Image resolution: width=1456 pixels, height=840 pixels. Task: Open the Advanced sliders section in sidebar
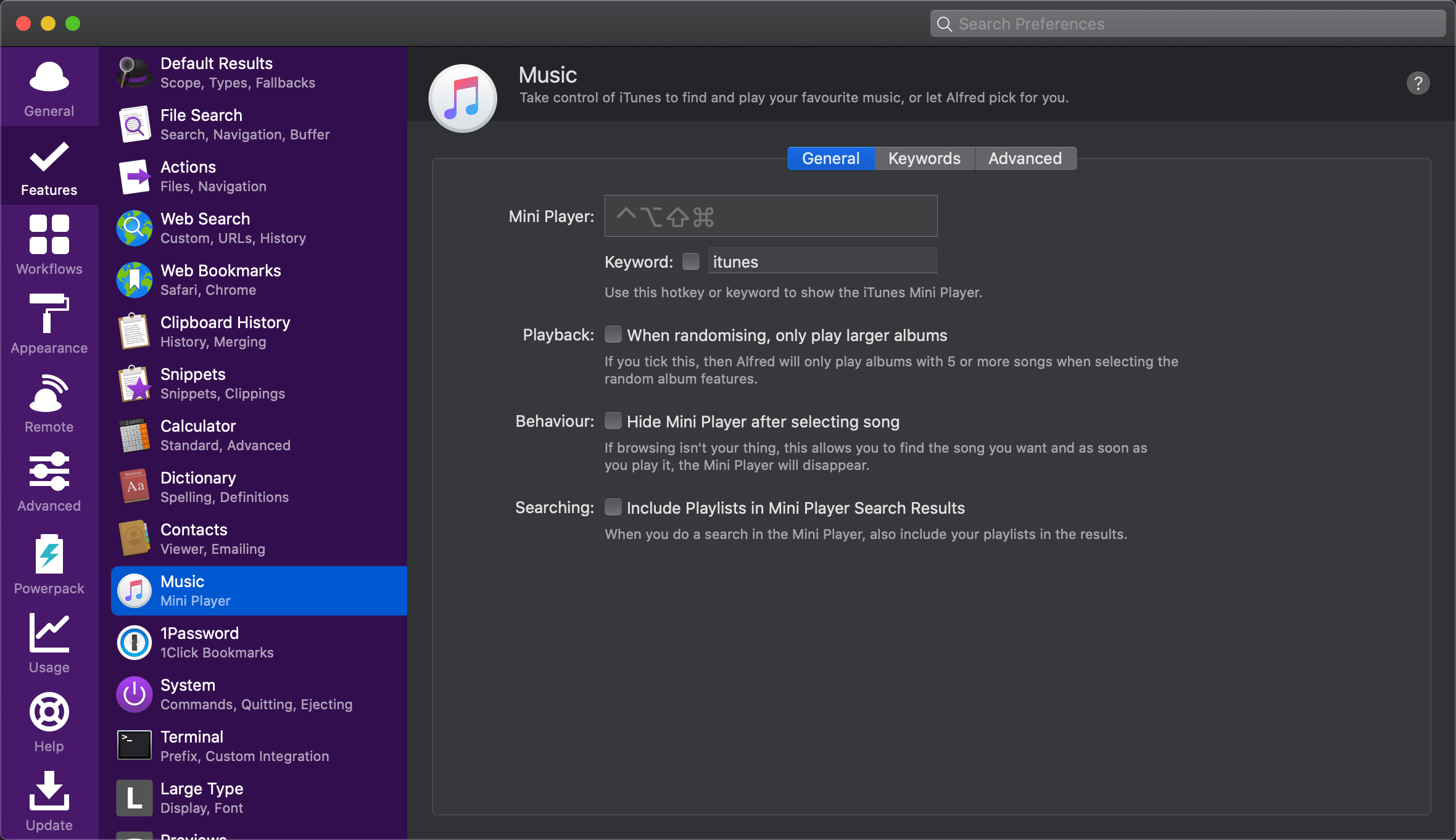pos(49,482)
